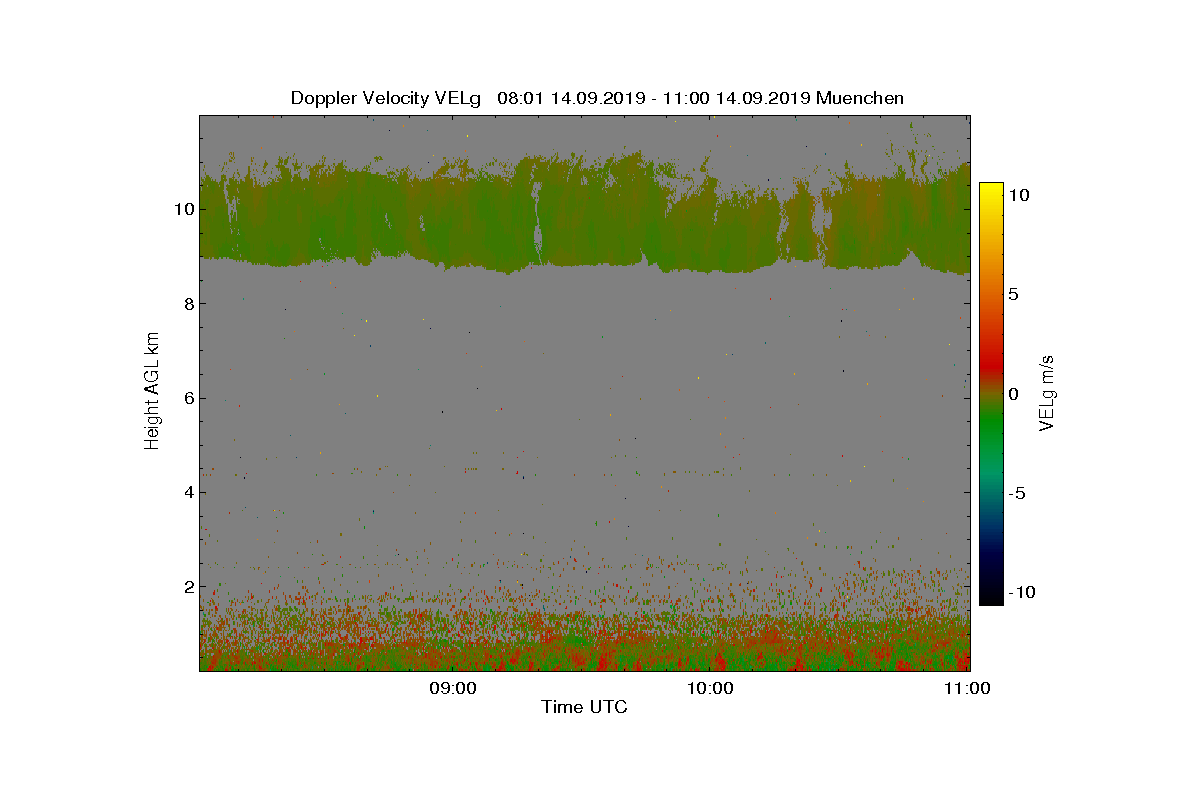Click the '10:00' time tick label
Image resolution: width=1200 pixels, height=800 pixels.
[711, 688]
